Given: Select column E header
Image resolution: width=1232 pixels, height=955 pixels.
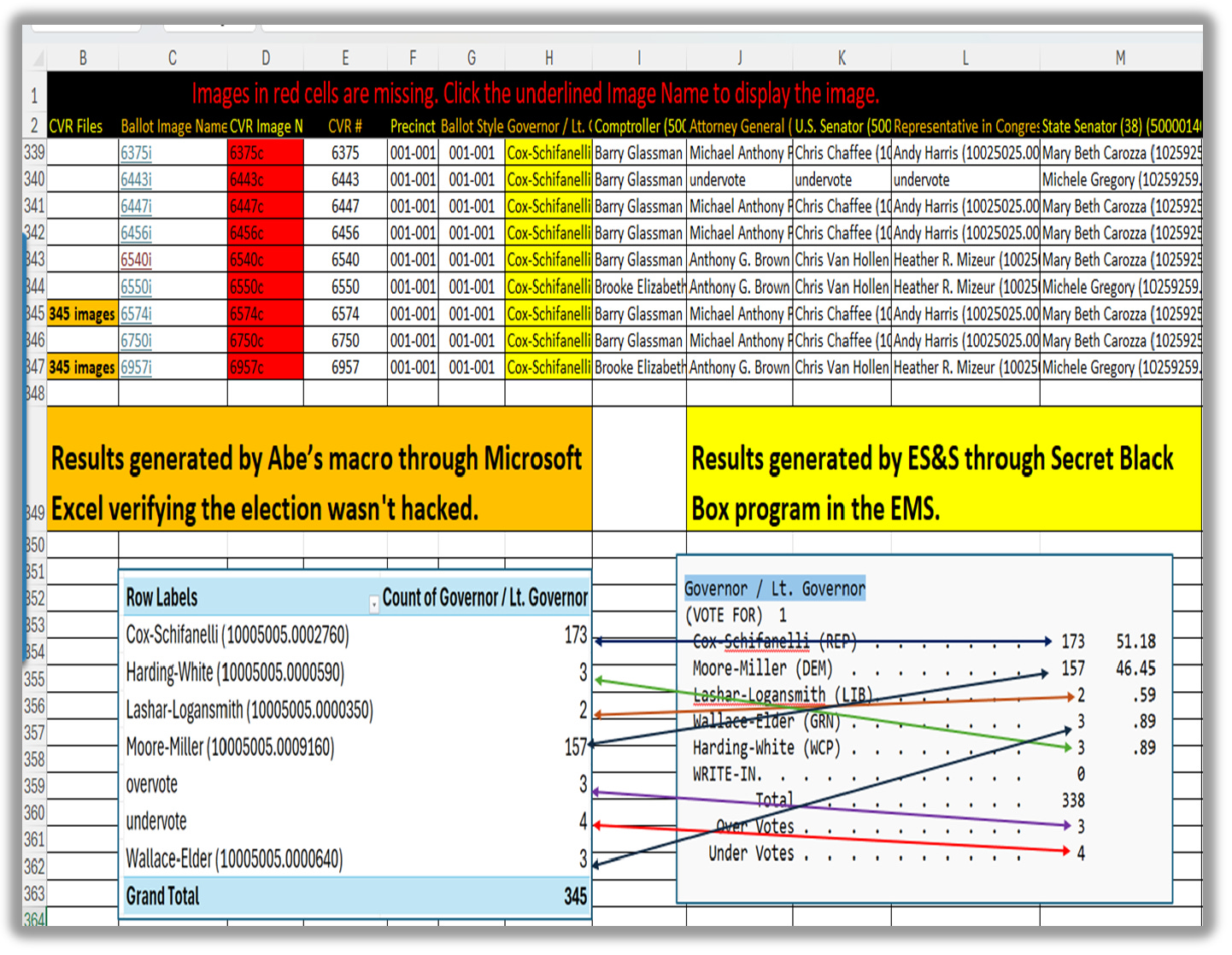Looking at the screenshot, I should [x=345, y=58].
